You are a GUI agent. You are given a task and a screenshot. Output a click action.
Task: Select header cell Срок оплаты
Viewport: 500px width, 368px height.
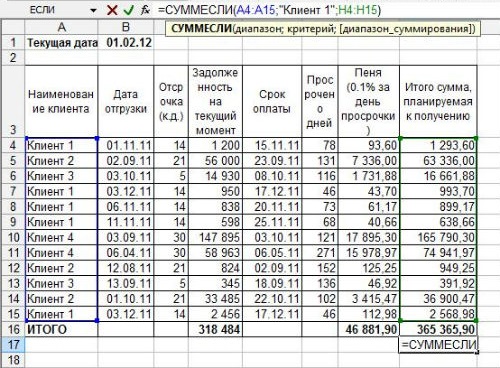click(272, 101)
